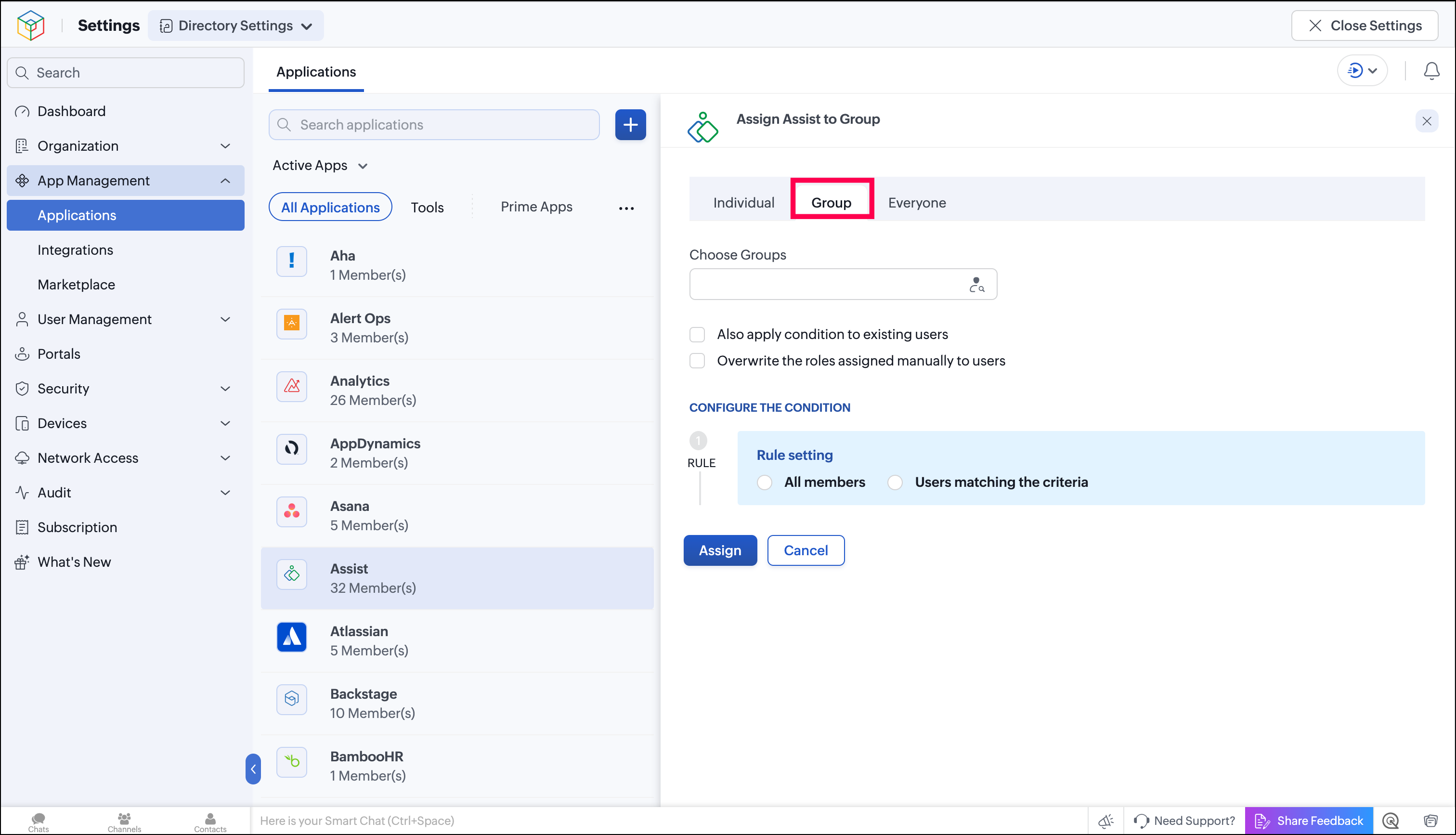Open the Aha application icon
Screen dimensions: 1456x835
point(292,261)
